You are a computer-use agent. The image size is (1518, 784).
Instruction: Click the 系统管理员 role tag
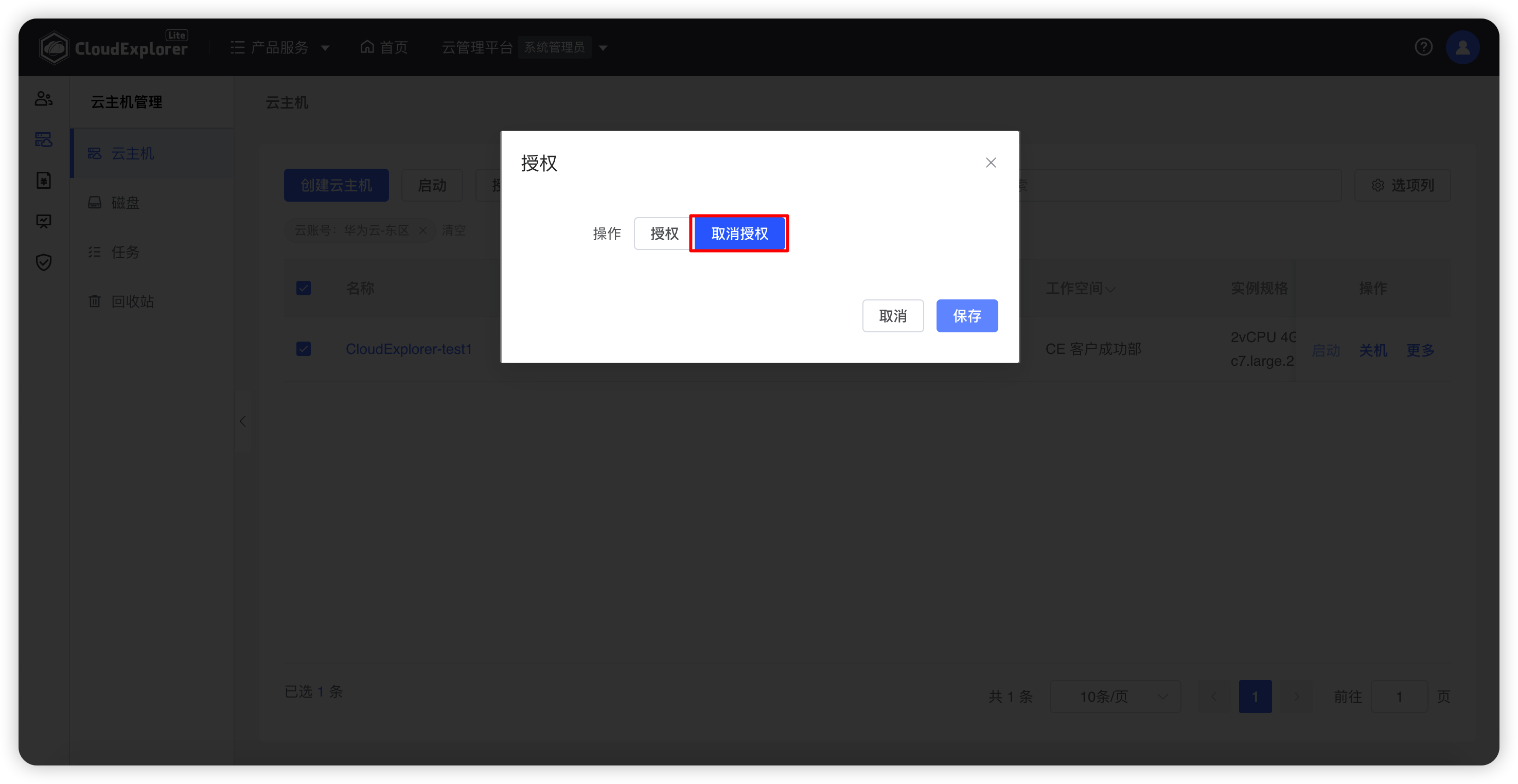555,47
